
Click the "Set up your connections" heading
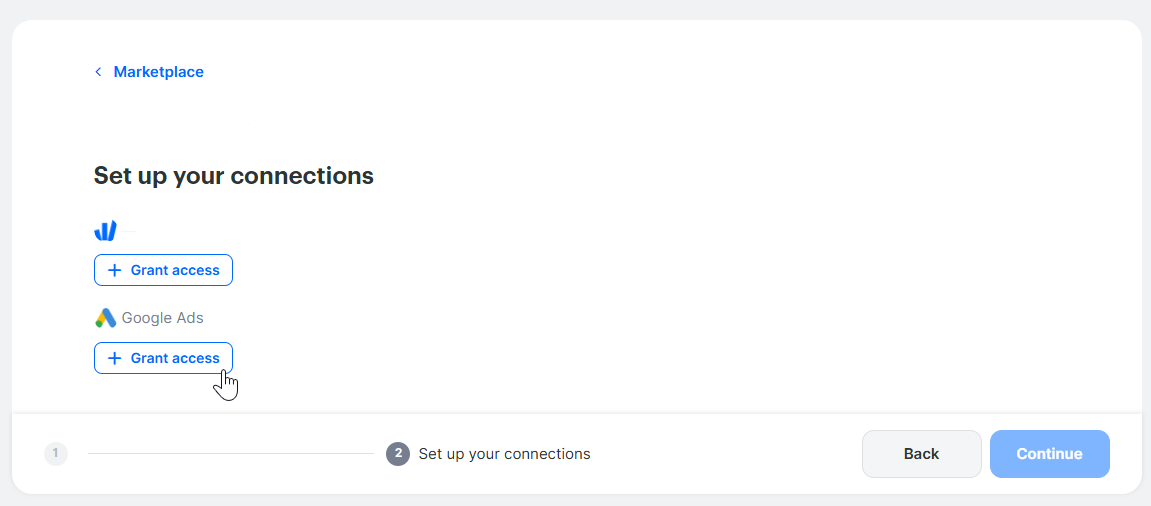(233, 176)
